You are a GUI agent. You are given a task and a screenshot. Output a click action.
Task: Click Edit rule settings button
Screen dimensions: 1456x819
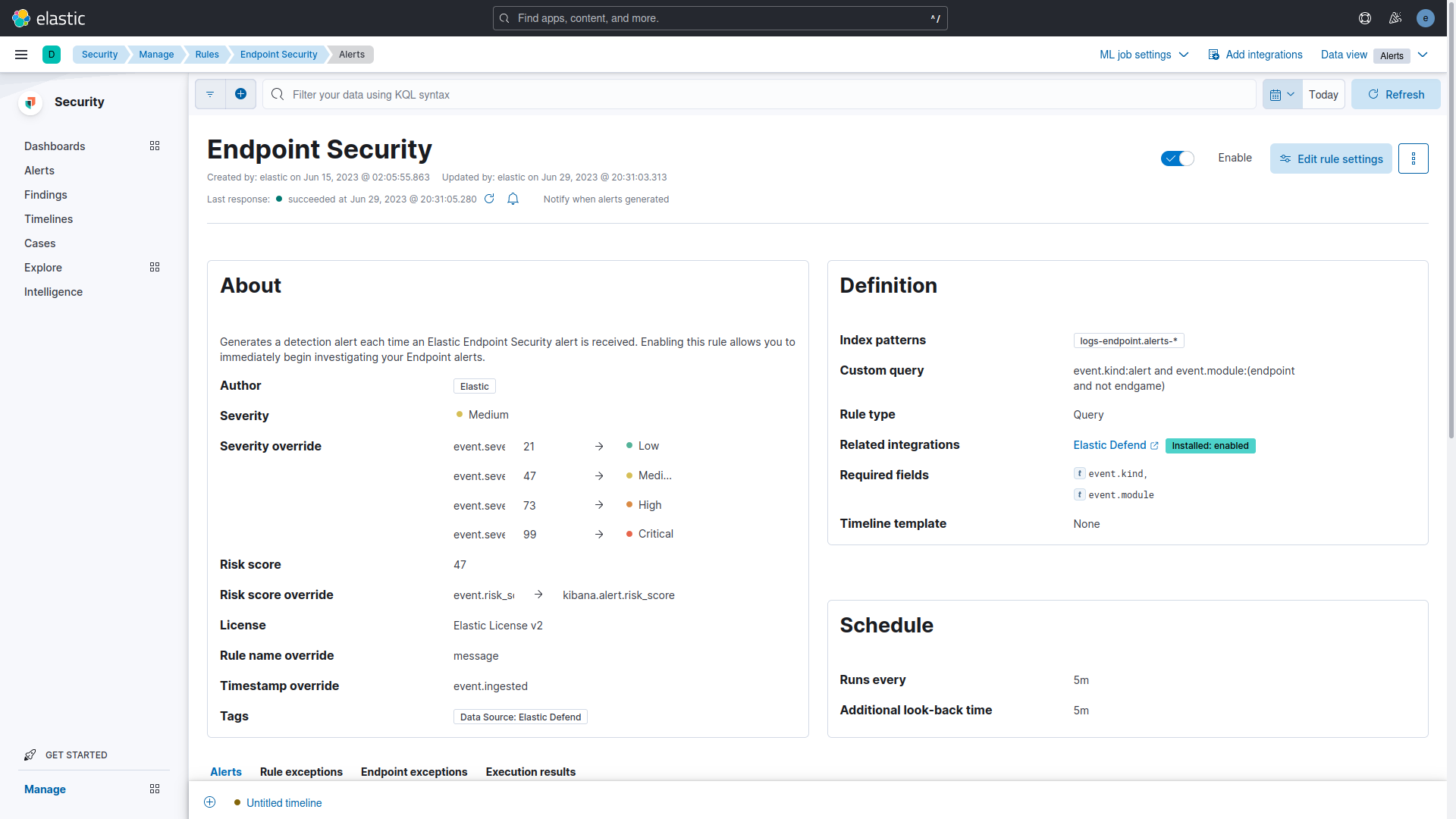(1331, 158)
